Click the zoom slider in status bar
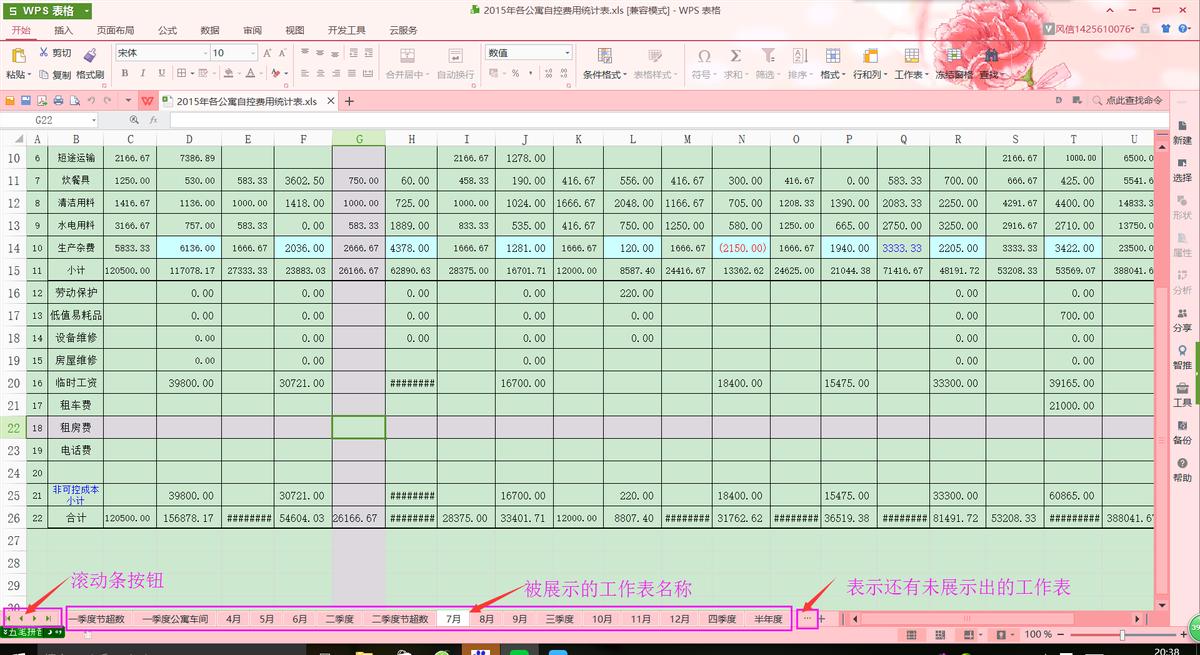1200x655 pixels. (1122, 635)
